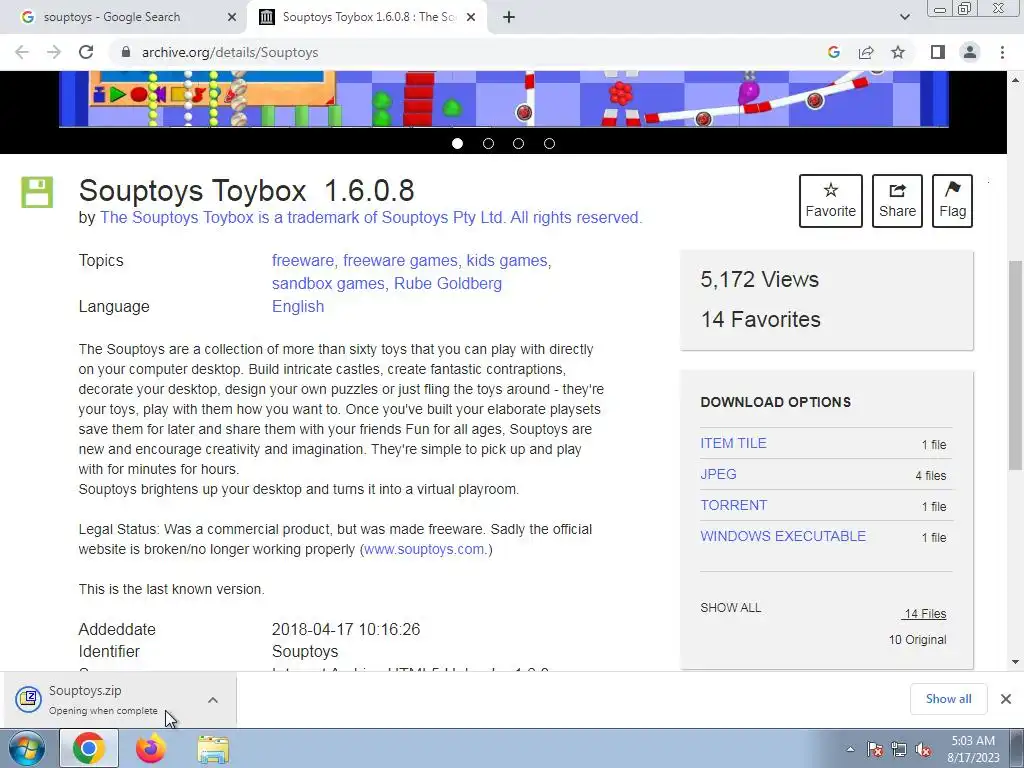The image size is (1024, 768).
Task: Click the browser forward arrow
Action: [x=54, y=52]
